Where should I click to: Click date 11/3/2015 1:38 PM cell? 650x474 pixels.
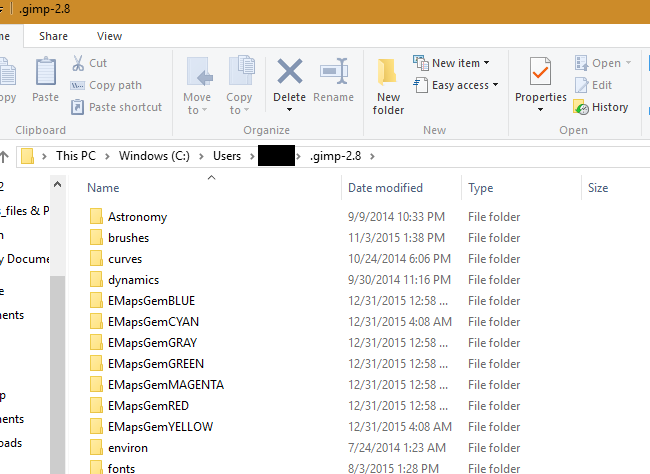(396, 238)
